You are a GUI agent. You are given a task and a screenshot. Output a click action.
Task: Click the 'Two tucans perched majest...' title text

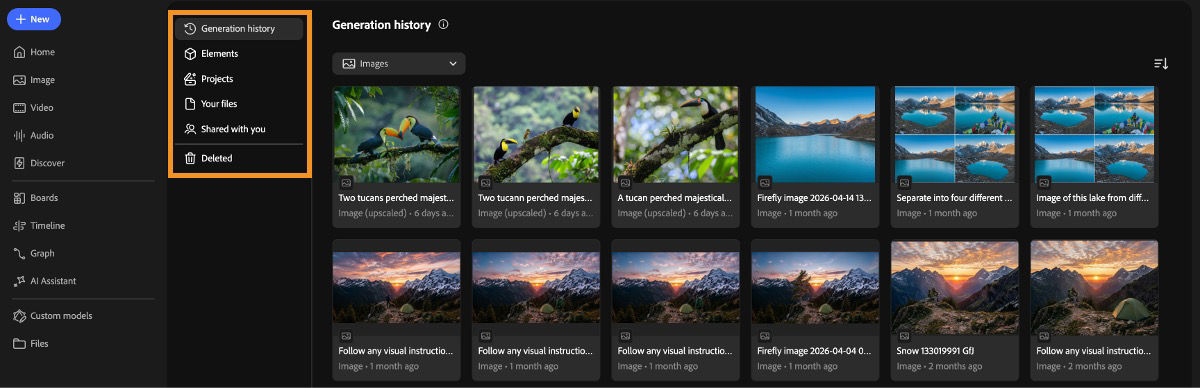pos(396,198)
